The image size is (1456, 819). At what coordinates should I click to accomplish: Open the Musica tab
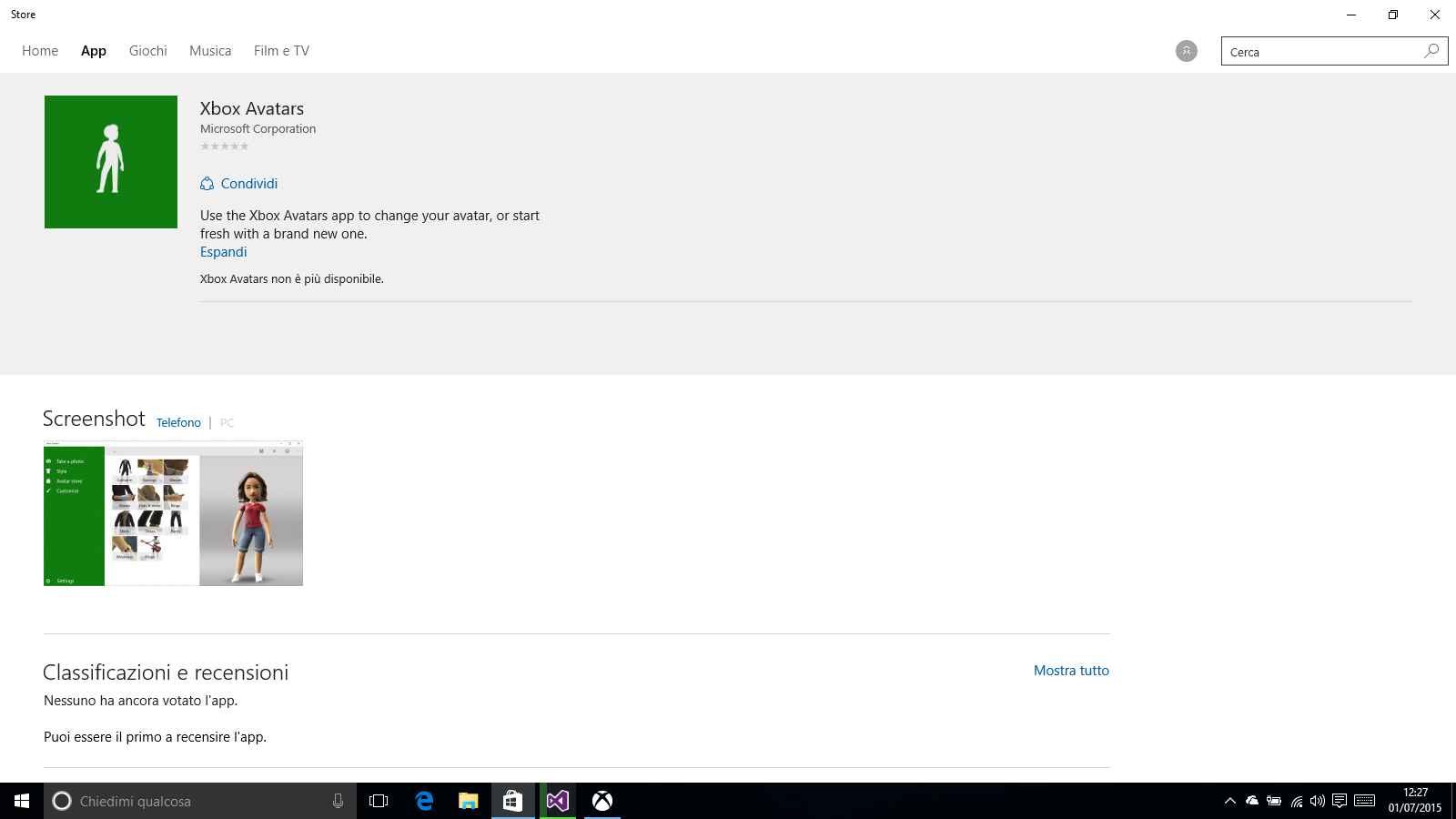[210, 51]
